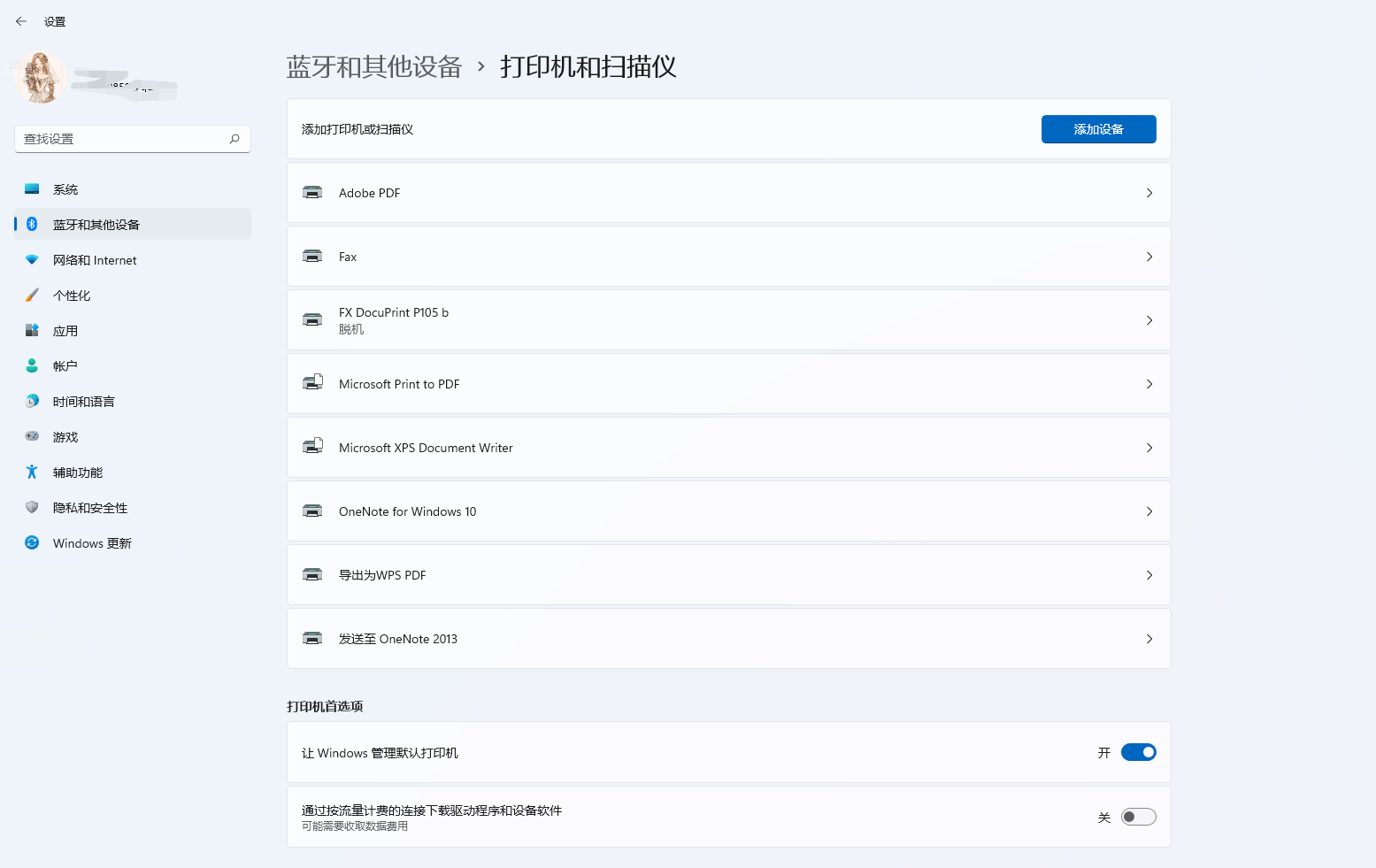
Task: Click the Microsoft Print to PDF printer icon
Action: tap(312, 383)
